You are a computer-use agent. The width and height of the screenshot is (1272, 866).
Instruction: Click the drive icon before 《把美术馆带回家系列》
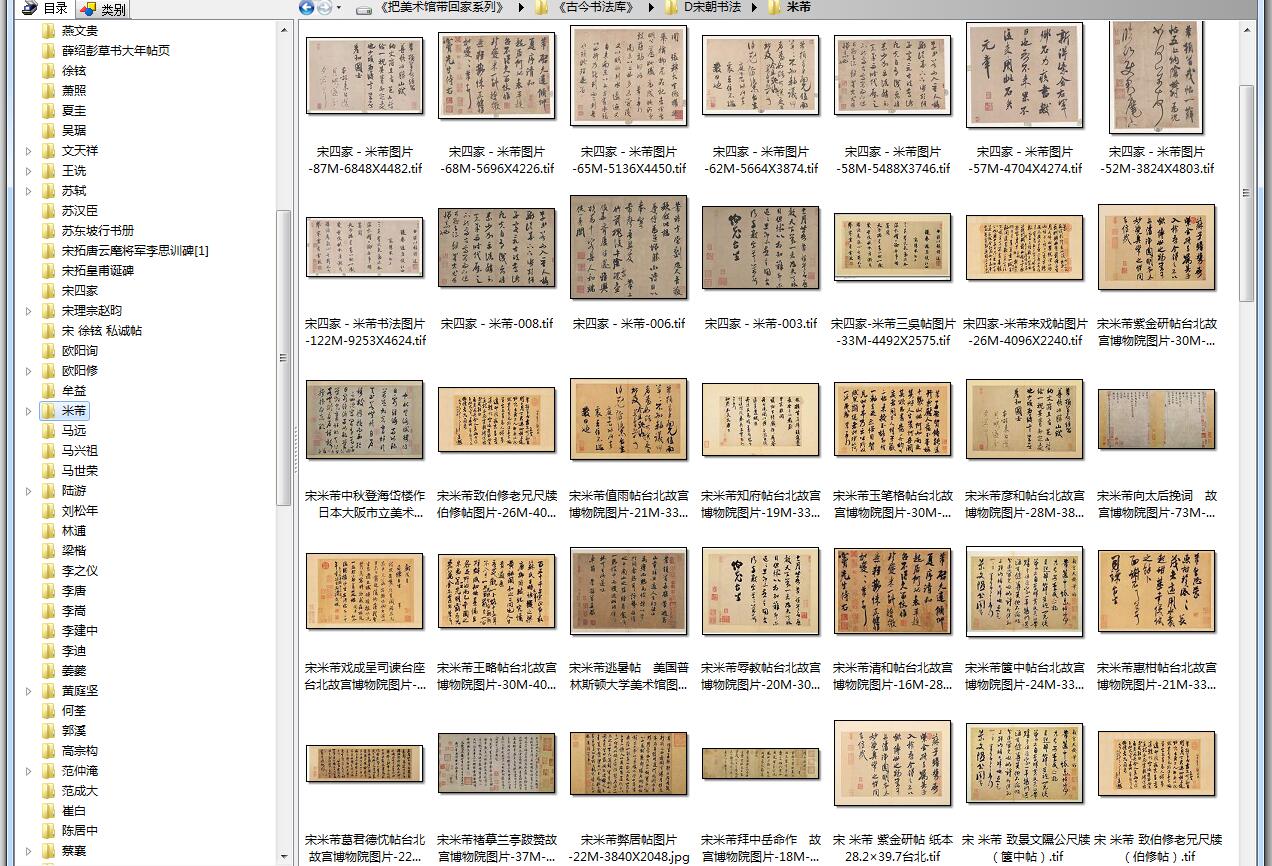pyautogui.click(x=364, y=8)
